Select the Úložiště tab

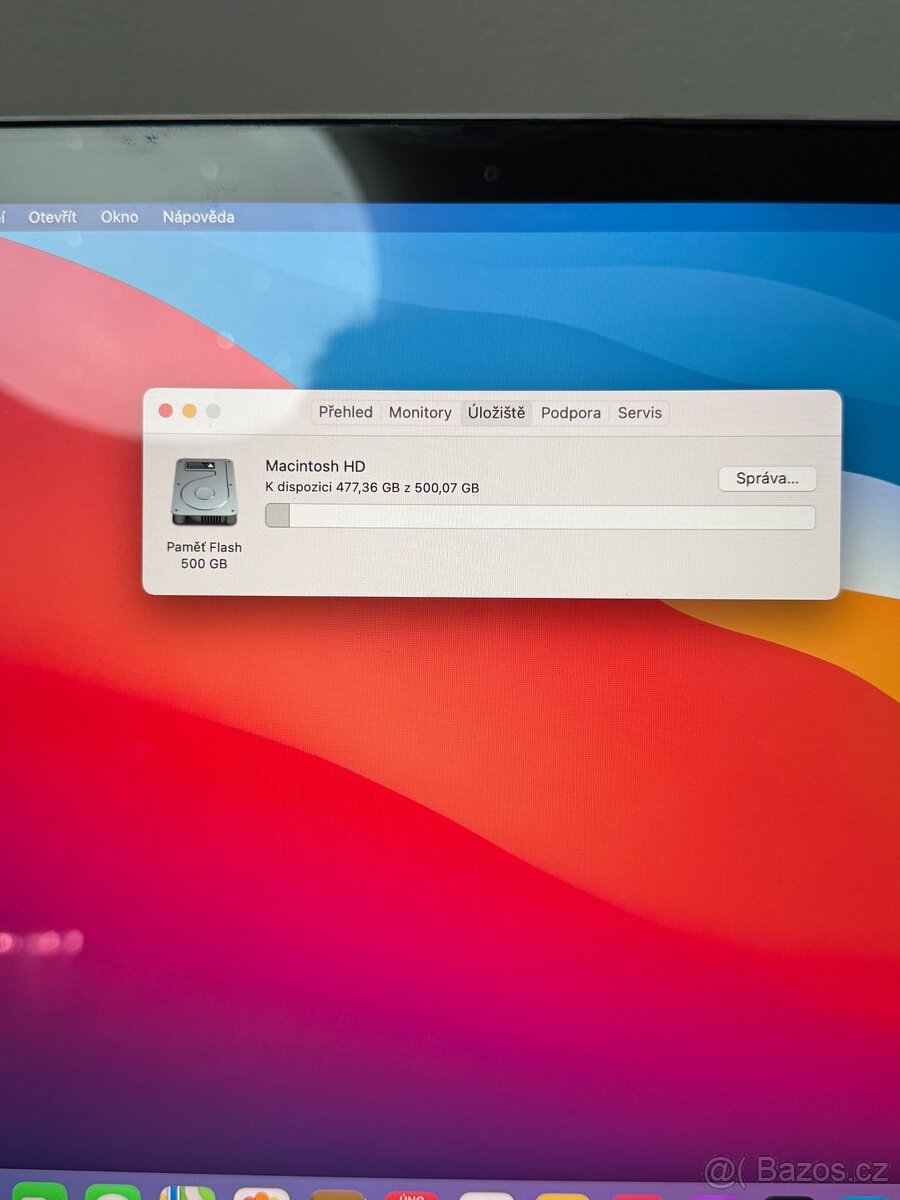click(496, 412)
